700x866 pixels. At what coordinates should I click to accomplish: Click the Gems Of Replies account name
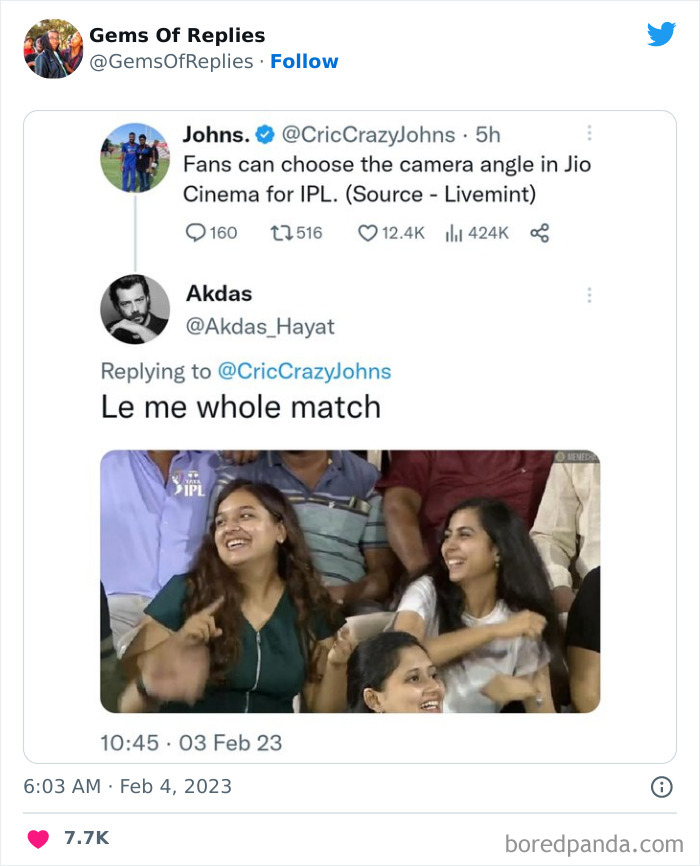point(177,35)
